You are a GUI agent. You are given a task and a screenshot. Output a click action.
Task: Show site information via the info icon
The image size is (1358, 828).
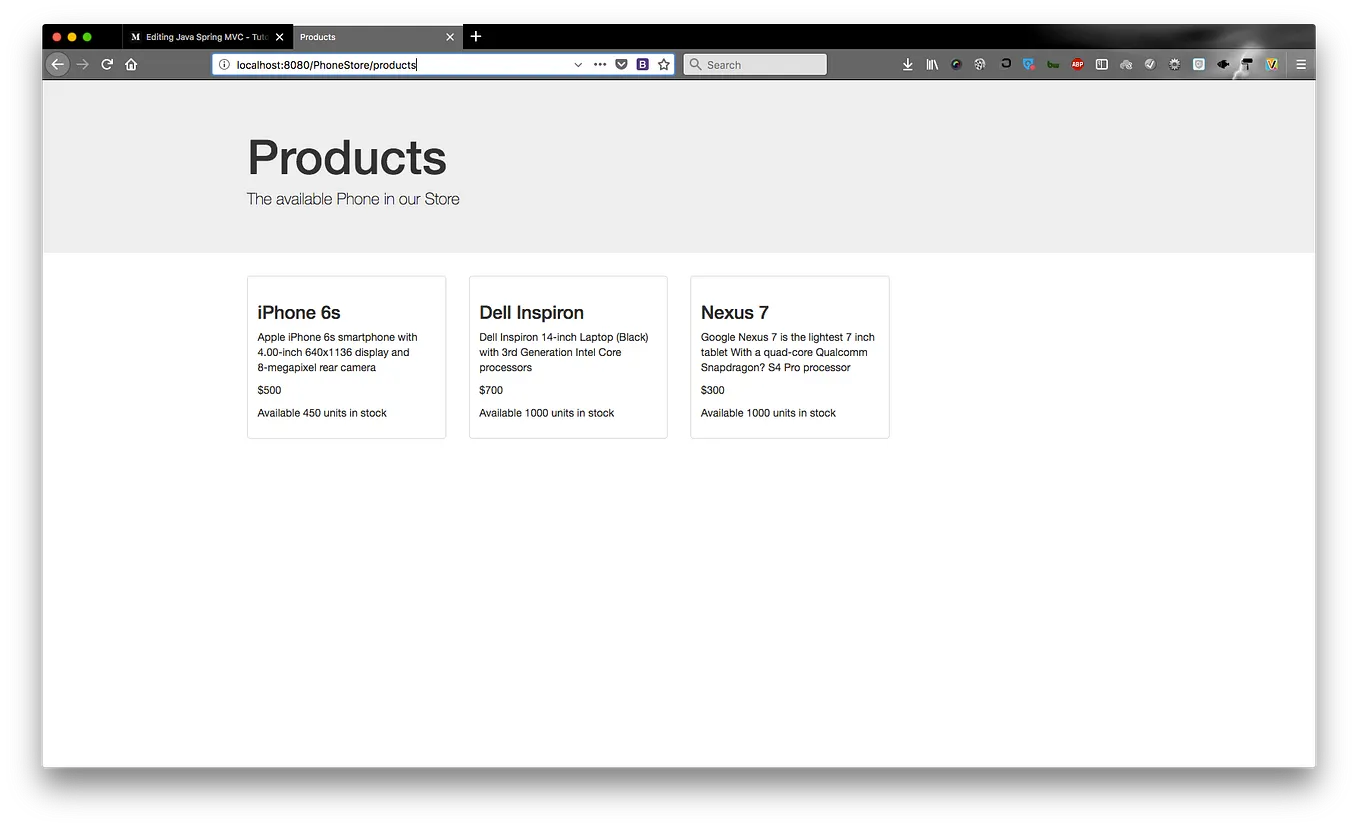pos(224,64)
